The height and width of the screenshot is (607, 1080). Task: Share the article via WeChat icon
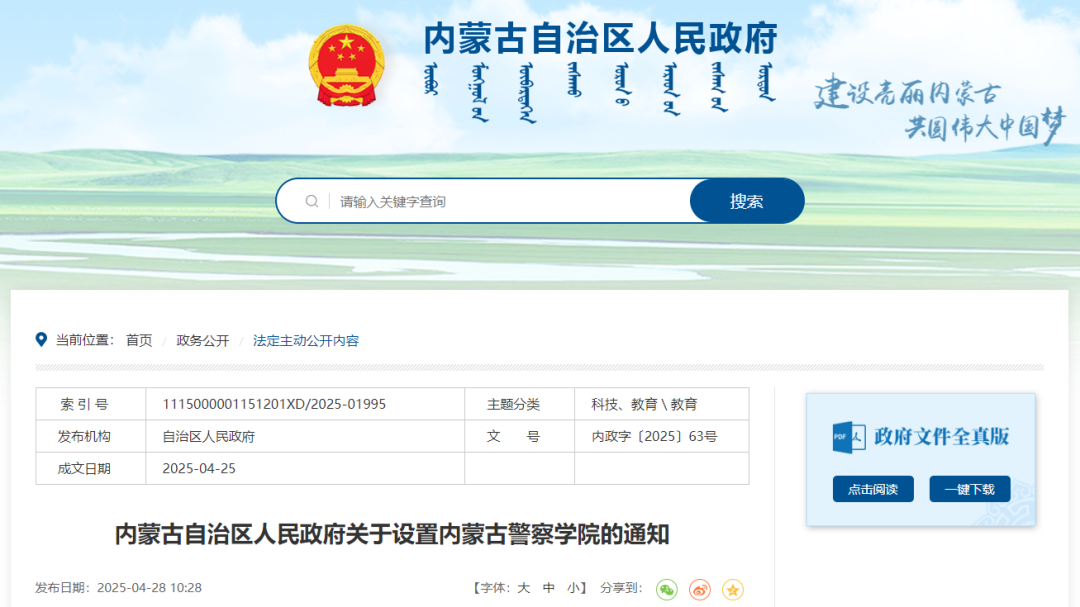[x=665, y=590]
